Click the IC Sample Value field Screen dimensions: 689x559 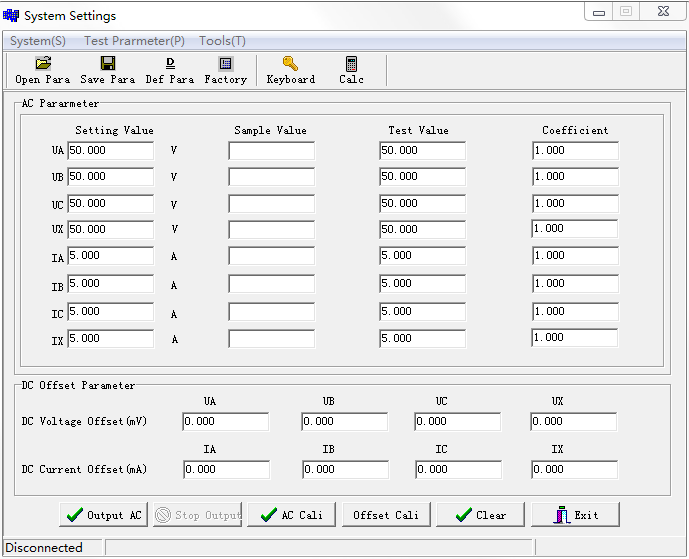tap(272, 312)
